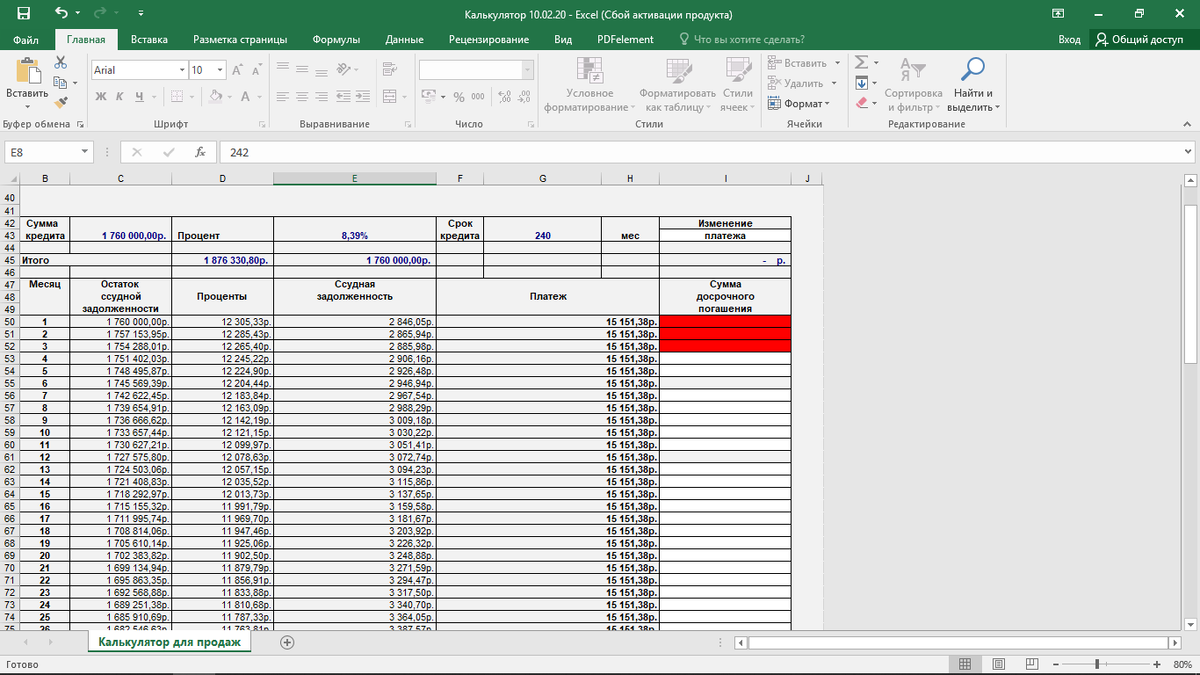
Task: Switch to the Вставка tab
Action: 149,39
